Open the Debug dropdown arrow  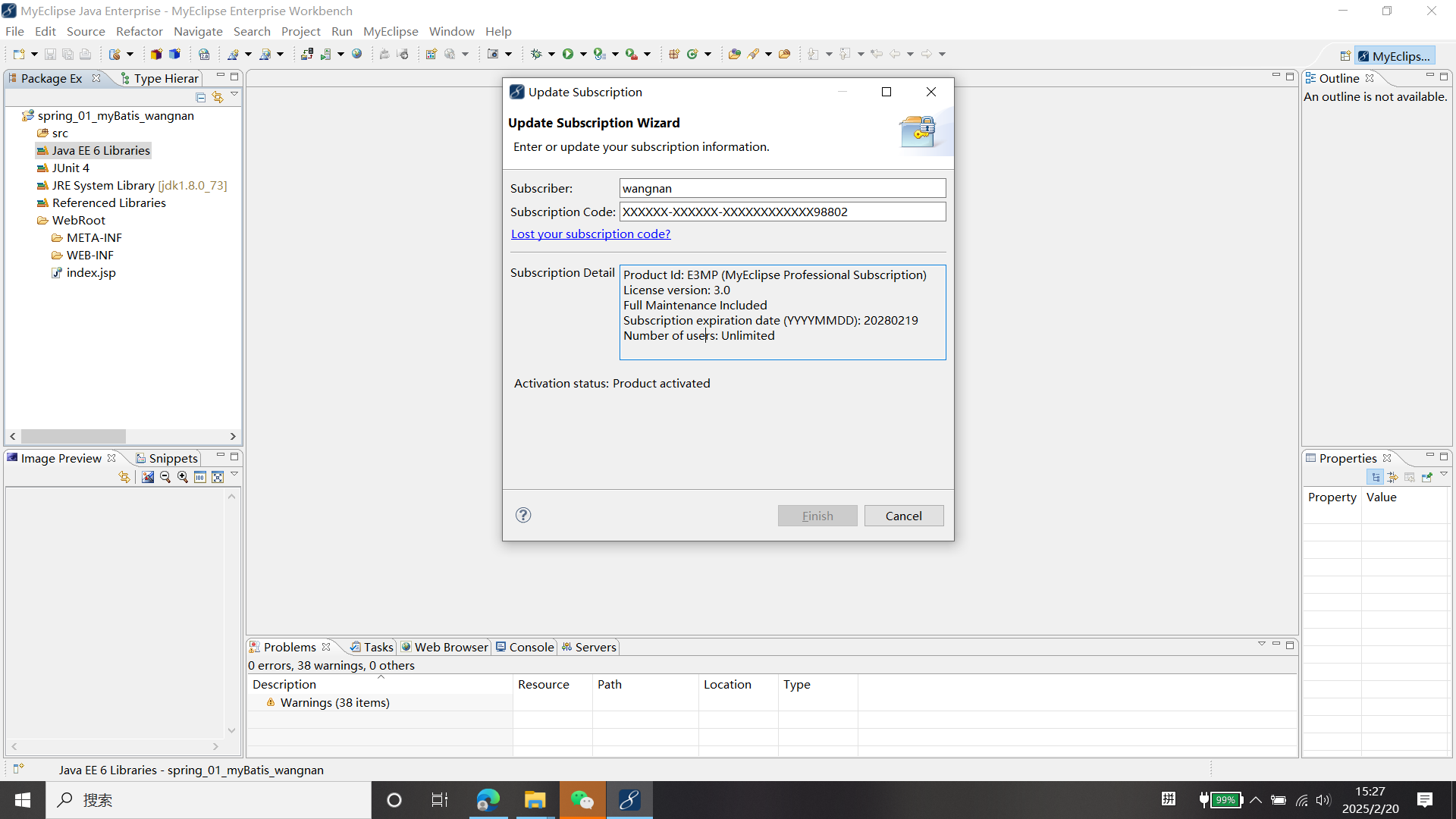pyautogui.click(x=551, y=54)
